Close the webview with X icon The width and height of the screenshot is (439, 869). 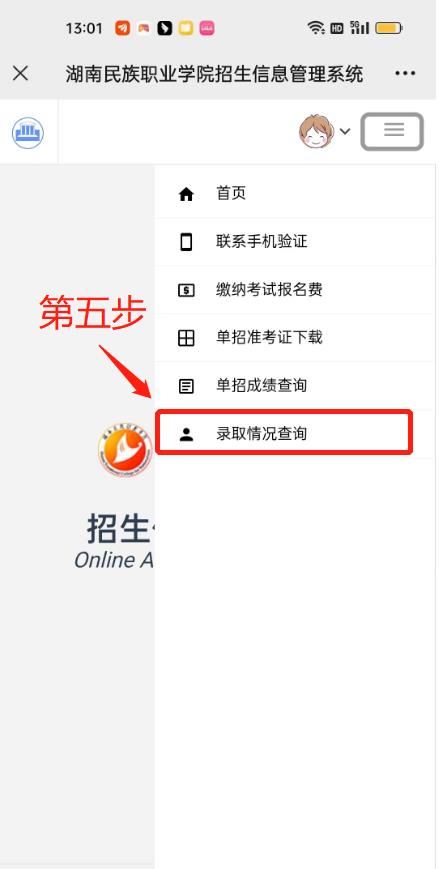tap(21, 73)
